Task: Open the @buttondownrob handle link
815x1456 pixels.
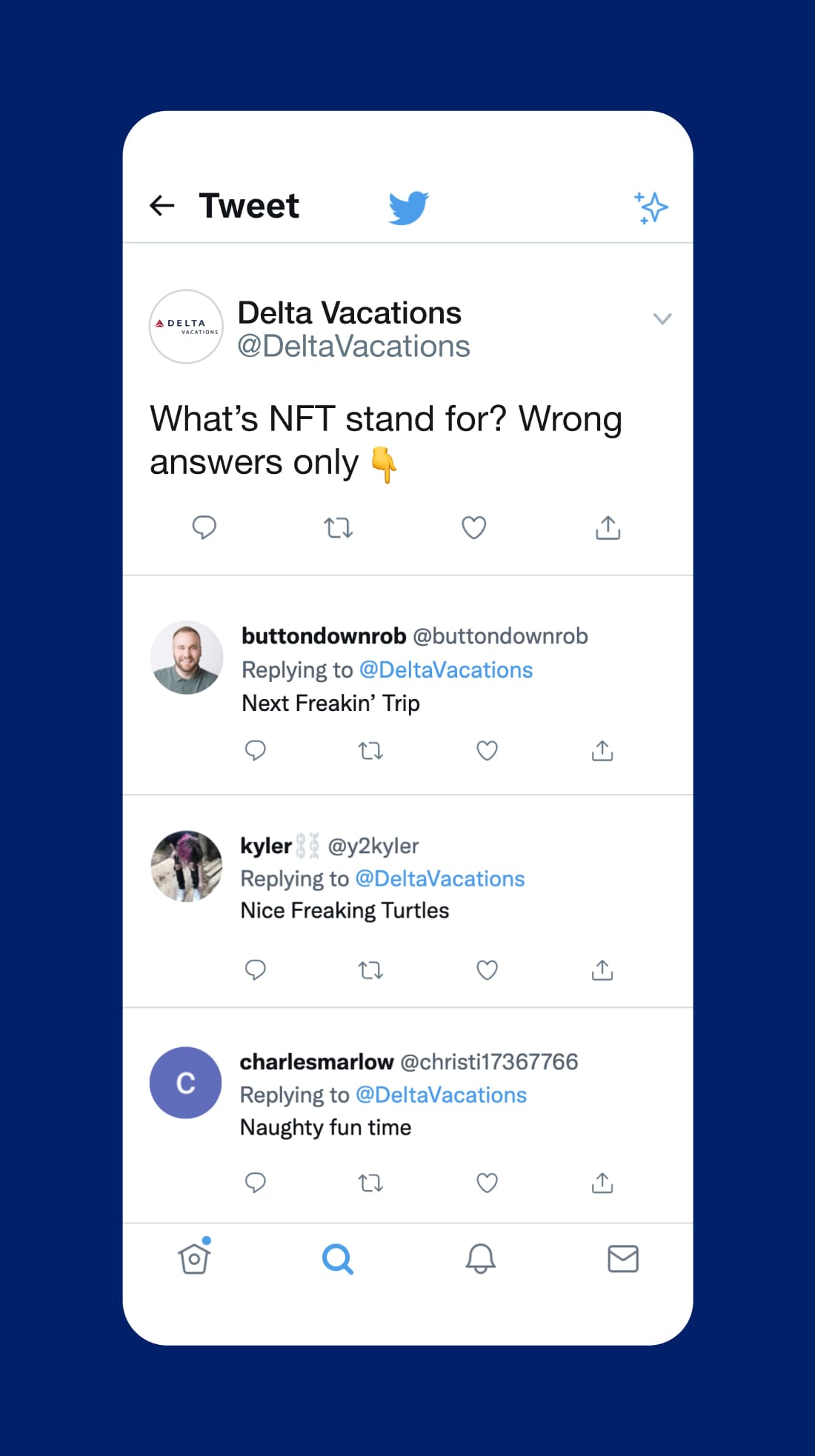Action: pos(500,635)
